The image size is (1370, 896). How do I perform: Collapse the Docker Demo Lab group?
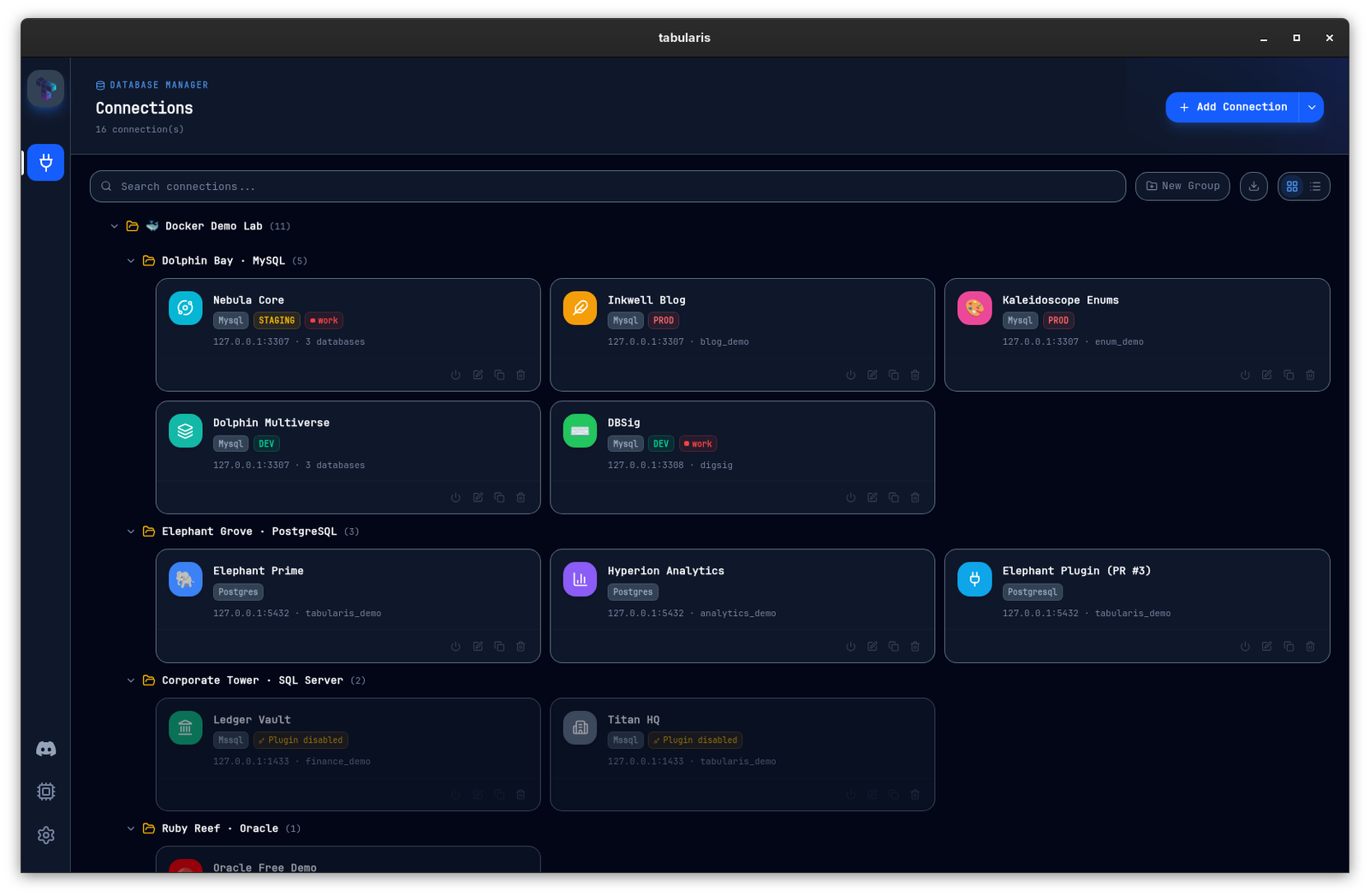114,227
